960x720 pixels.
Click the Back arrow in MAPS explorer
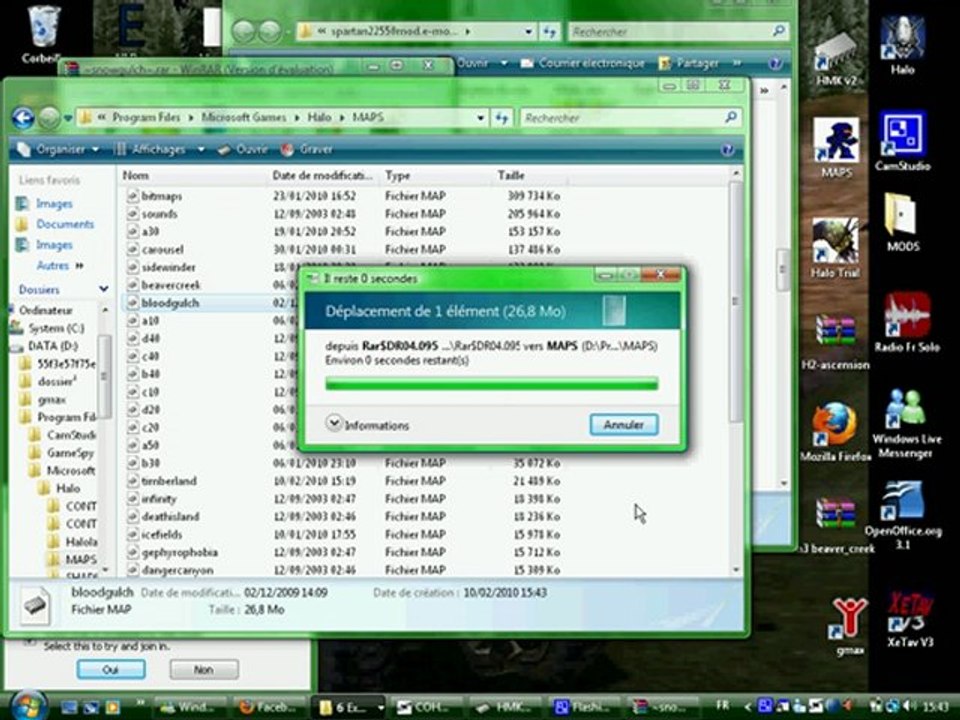coord(23,118)
